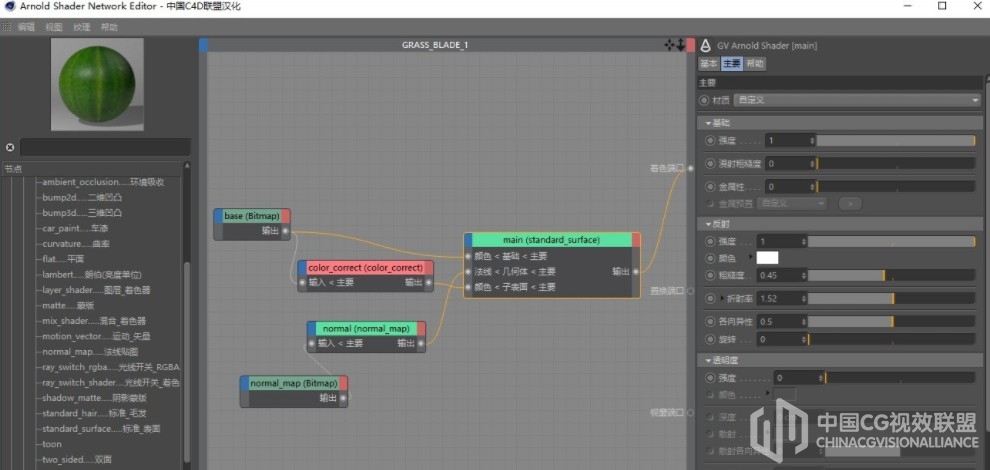Screen dimensions: 990x470
Task: Click the 法线 < 几何体 < 主要 input port
Action: 468,272
